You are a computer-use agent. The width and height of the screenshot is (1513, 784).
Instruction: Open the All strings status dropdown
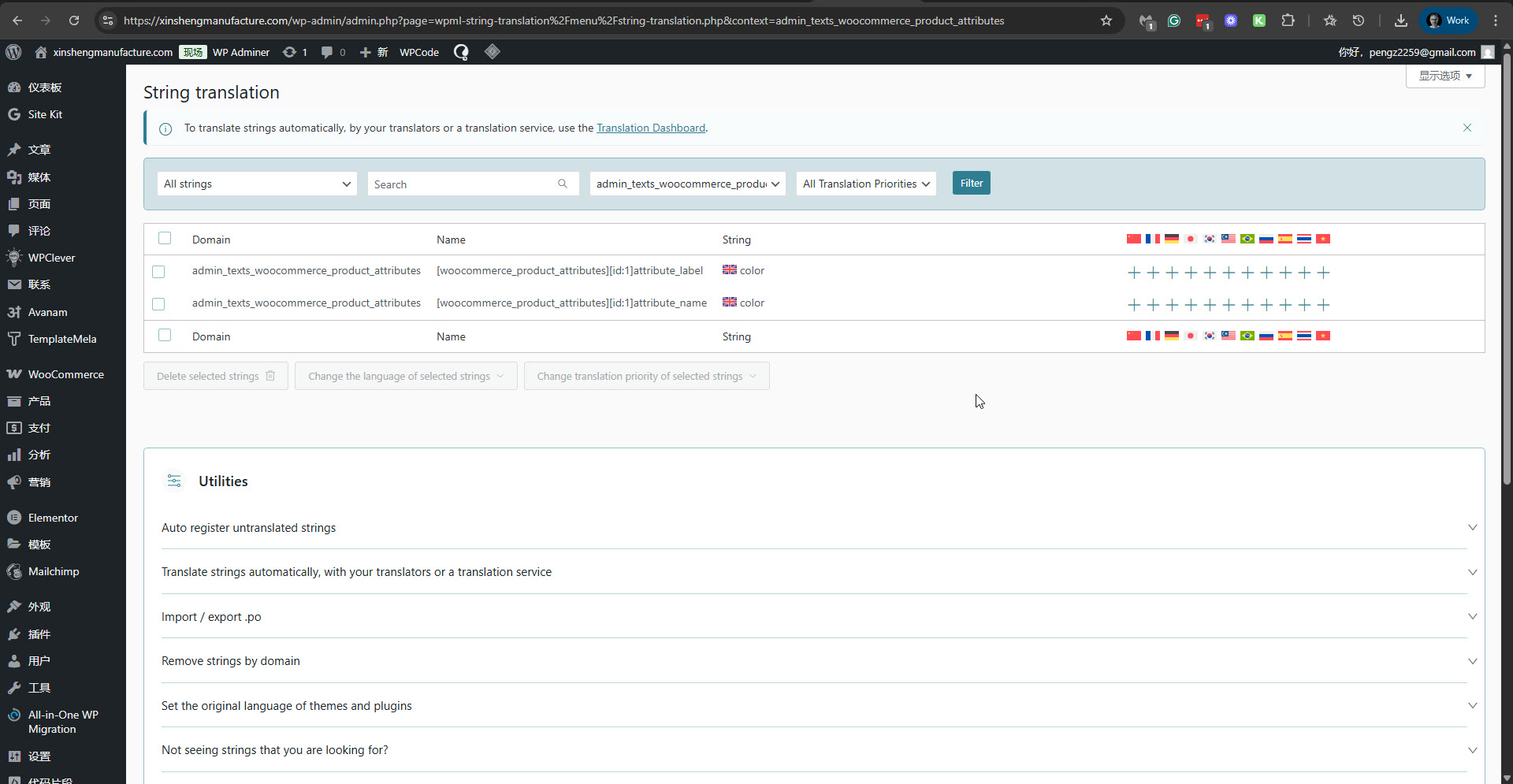click(257, 184)
